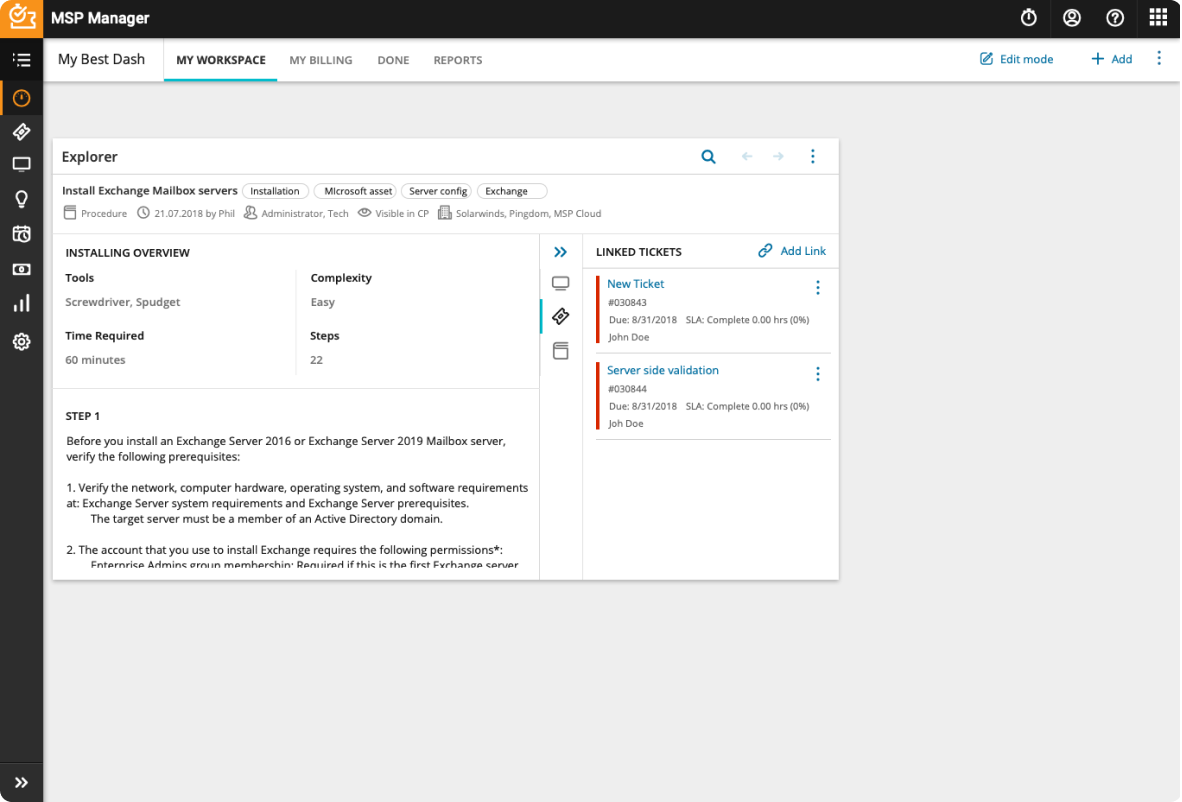
Task: Select the Installation tag
Action: pyautogui.click(x=275, y=191)
